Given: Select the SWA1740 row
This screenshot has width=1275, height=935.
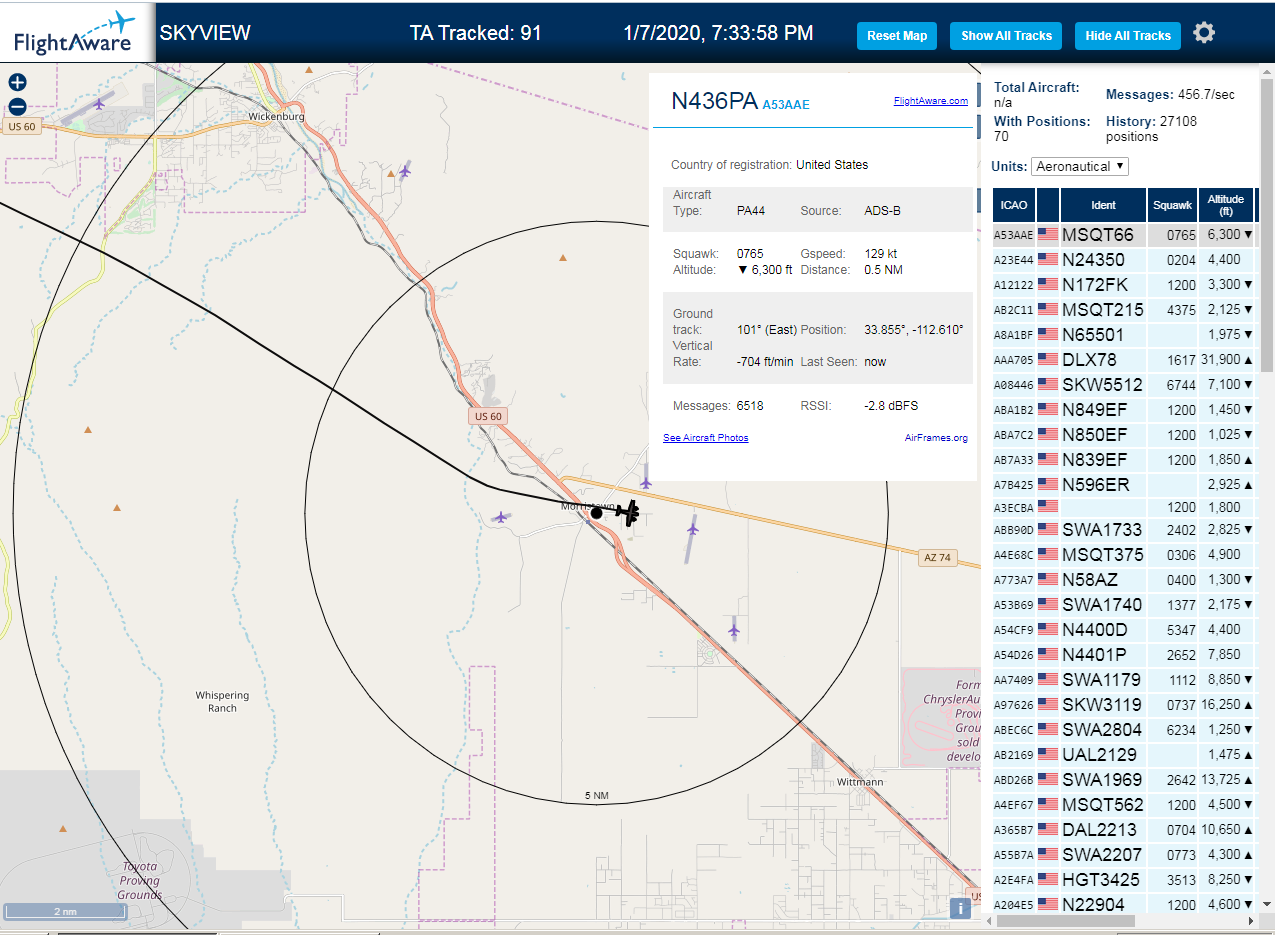Looking at the screenshot, I should coord(1124,605).
